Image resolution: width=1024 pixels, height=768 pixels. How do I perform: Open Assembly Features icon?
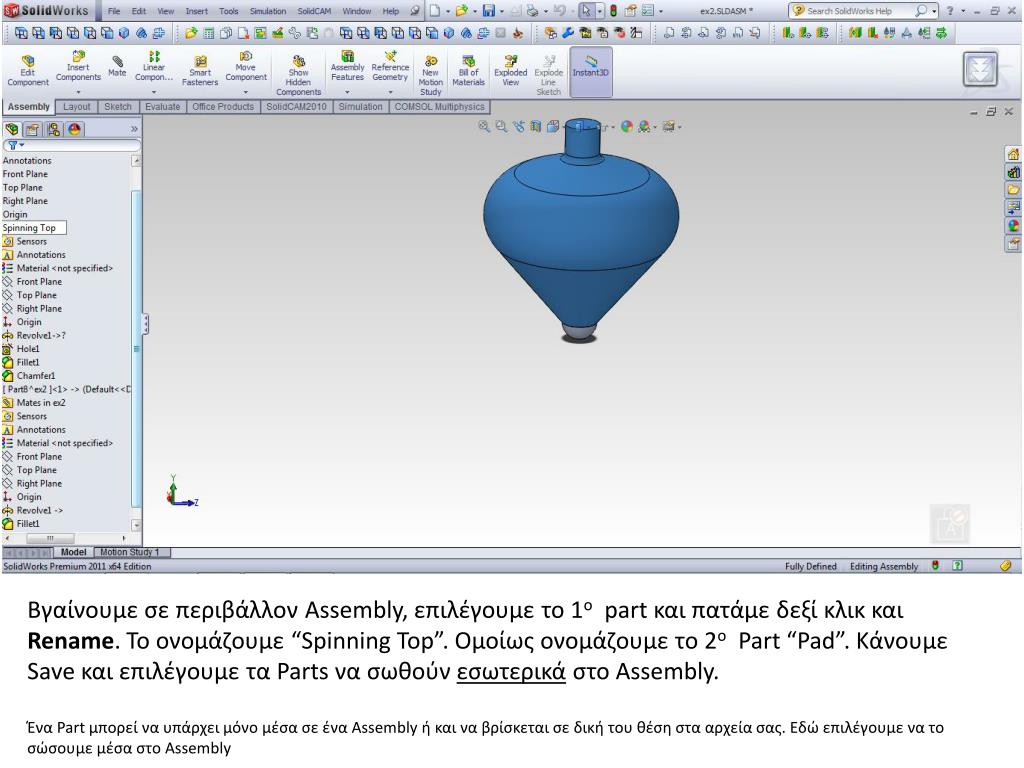(347, 57)
